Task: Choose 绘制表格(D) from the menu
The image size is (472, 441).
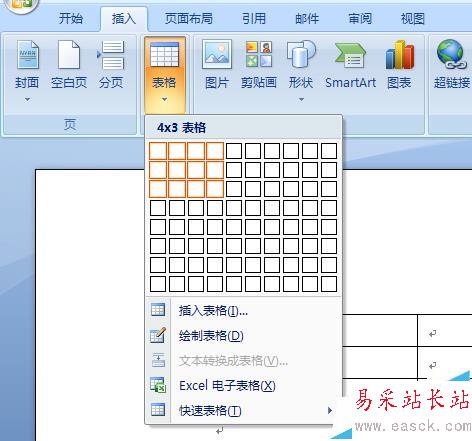Action: [243, 336]
